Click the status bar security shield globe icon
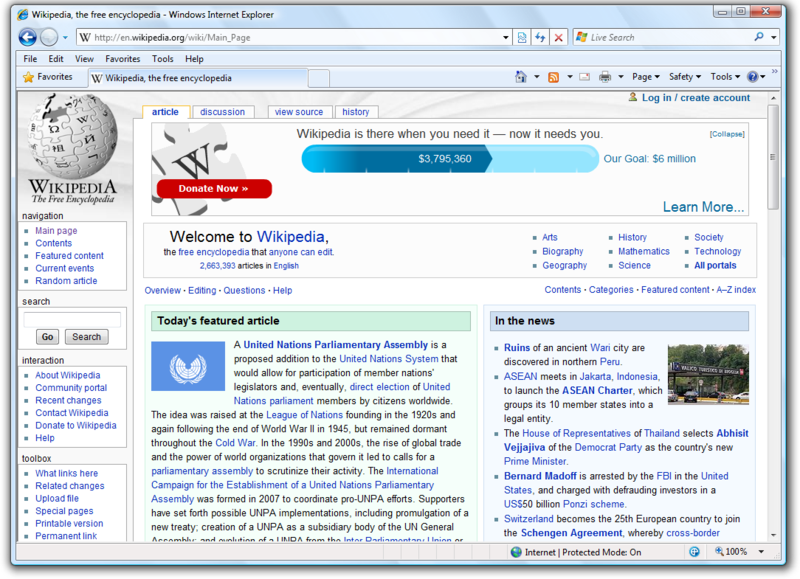This screenshot has height=579, width=800. click(694, 551)
